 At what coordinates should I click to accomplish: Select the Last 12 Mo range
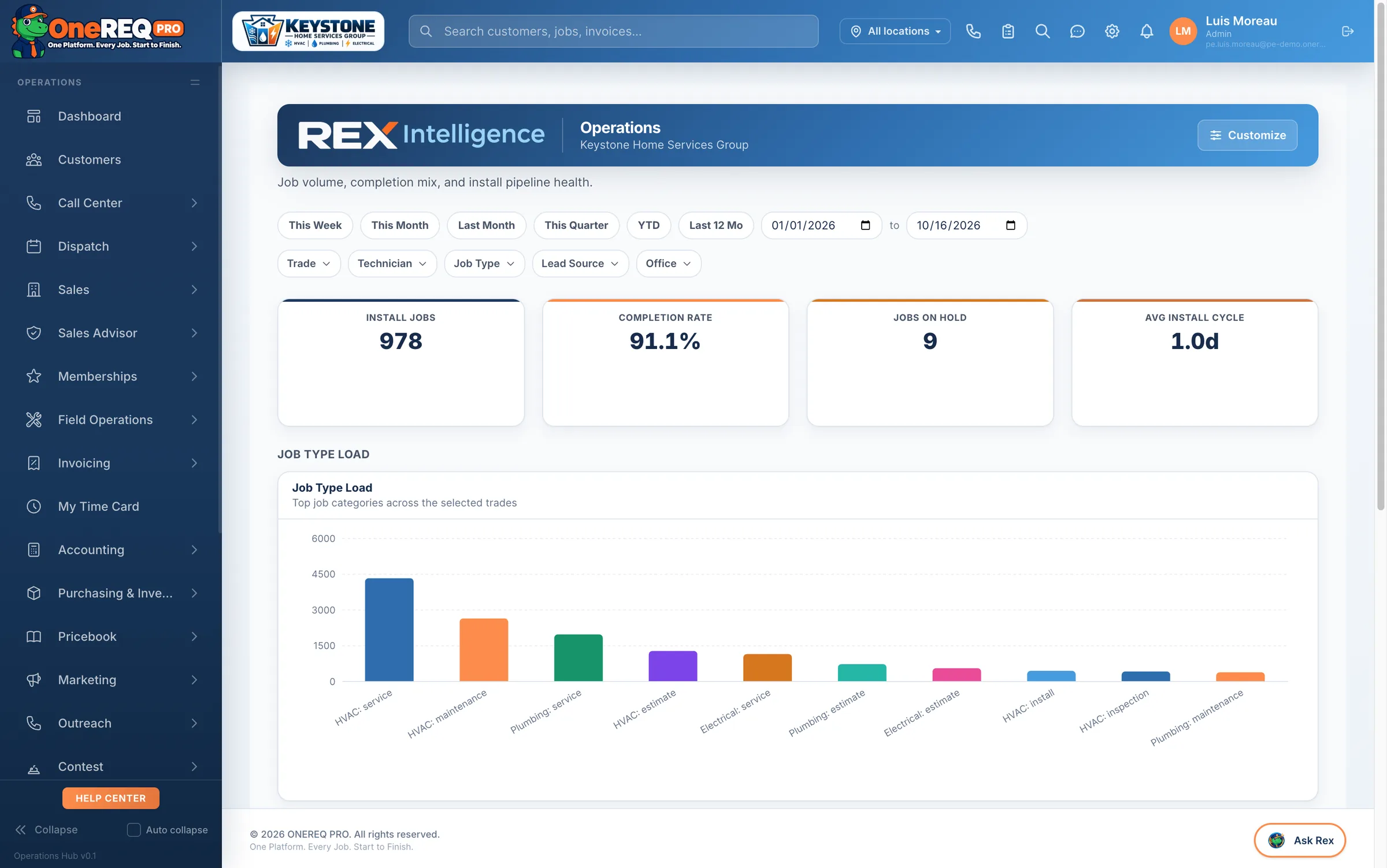click(715, 225)
